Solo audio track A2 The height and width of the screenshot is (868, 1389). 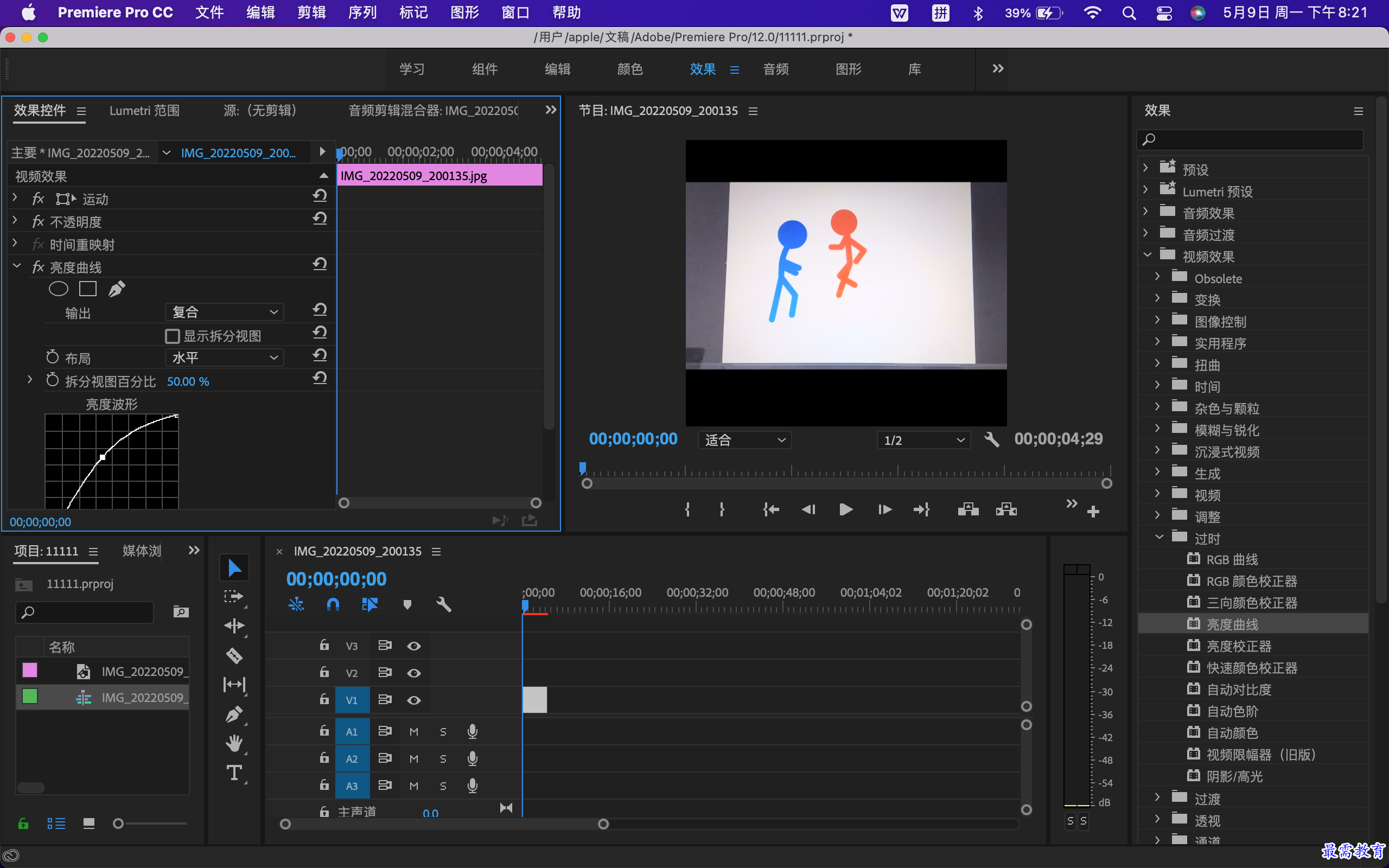[x=443, y=759]
